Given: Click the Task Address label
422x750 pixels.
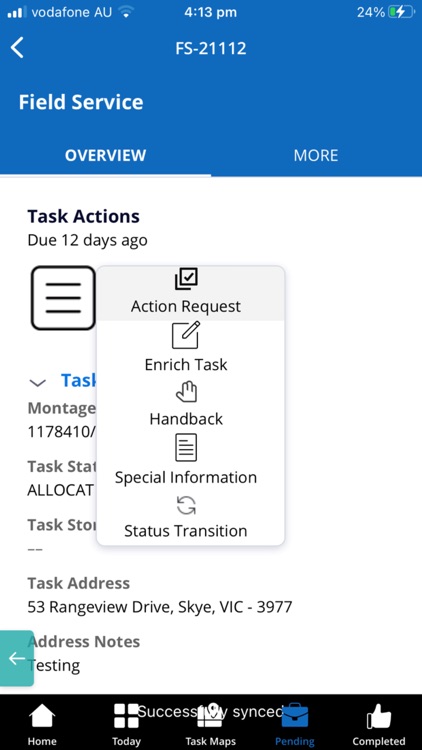Looking at the screenshot, I should coord(78,583).
